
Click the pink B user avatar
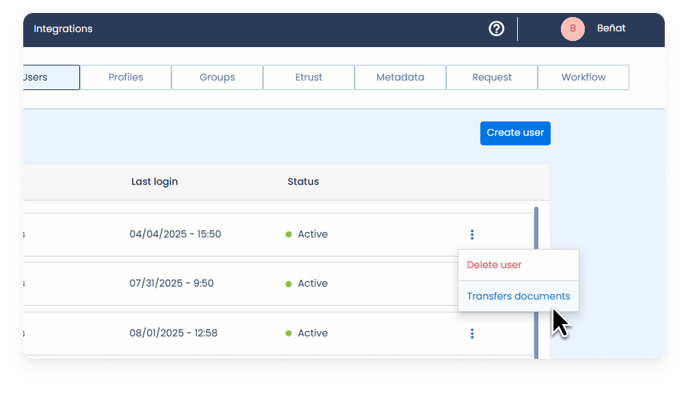572,29
